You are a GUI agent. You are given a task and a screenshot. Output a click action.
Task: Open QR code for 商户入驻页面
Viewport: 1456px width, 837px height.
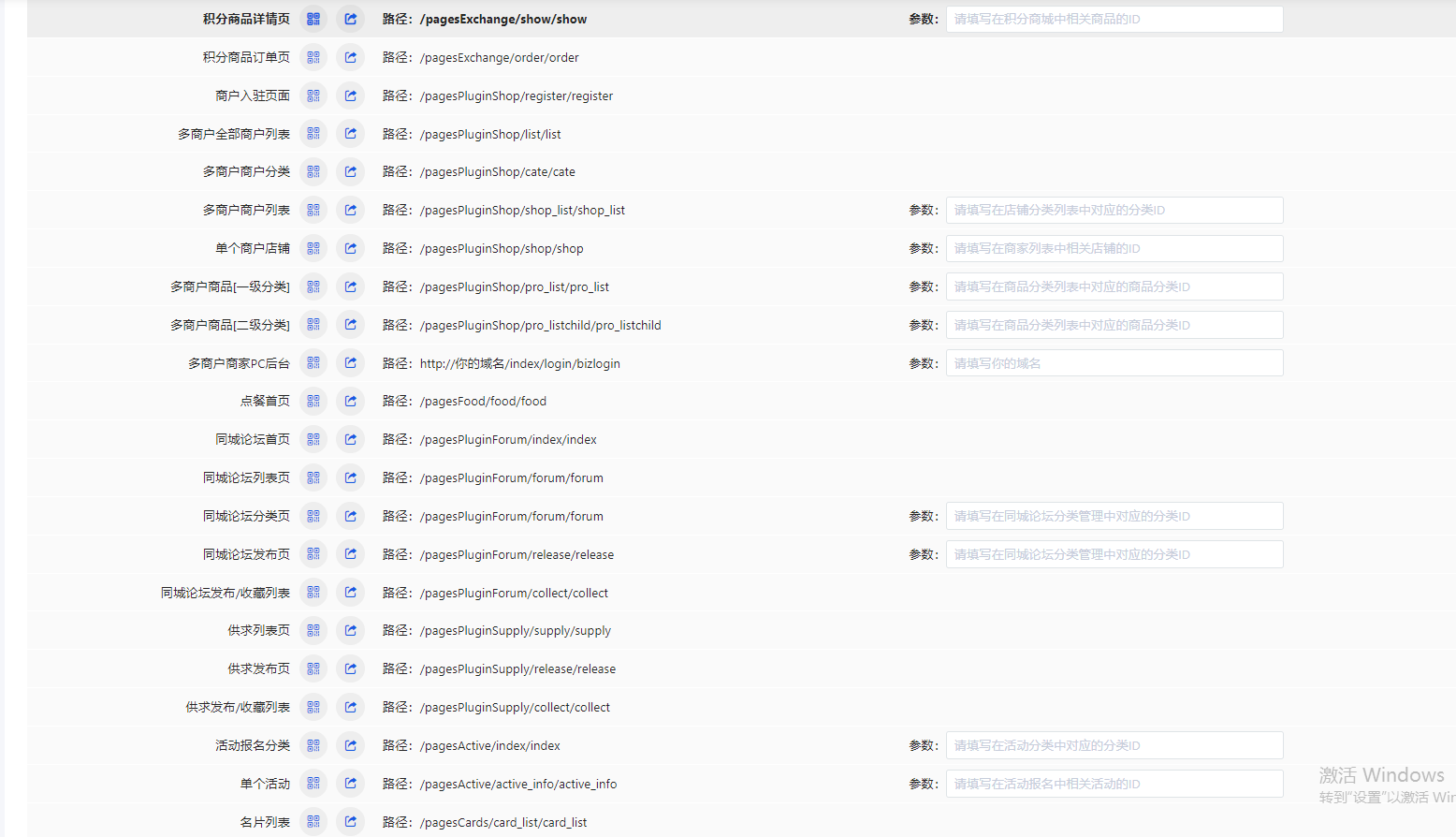point(313,95)
